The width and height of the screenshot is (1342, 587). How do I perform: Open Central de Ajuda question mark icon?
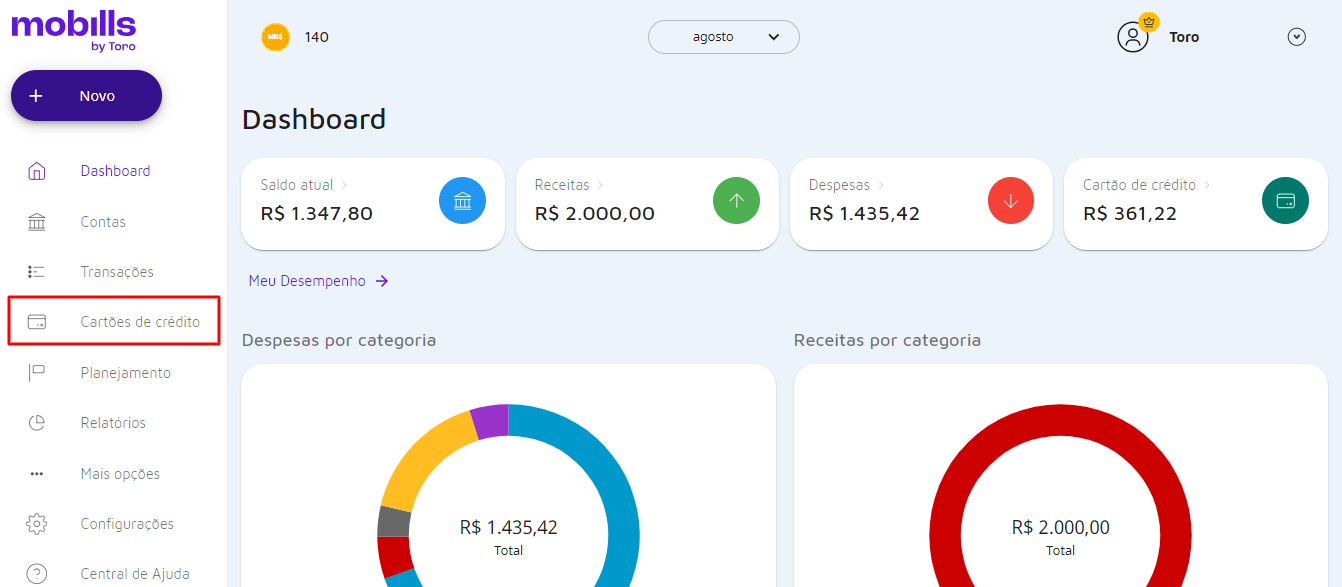tap(36, 573)
